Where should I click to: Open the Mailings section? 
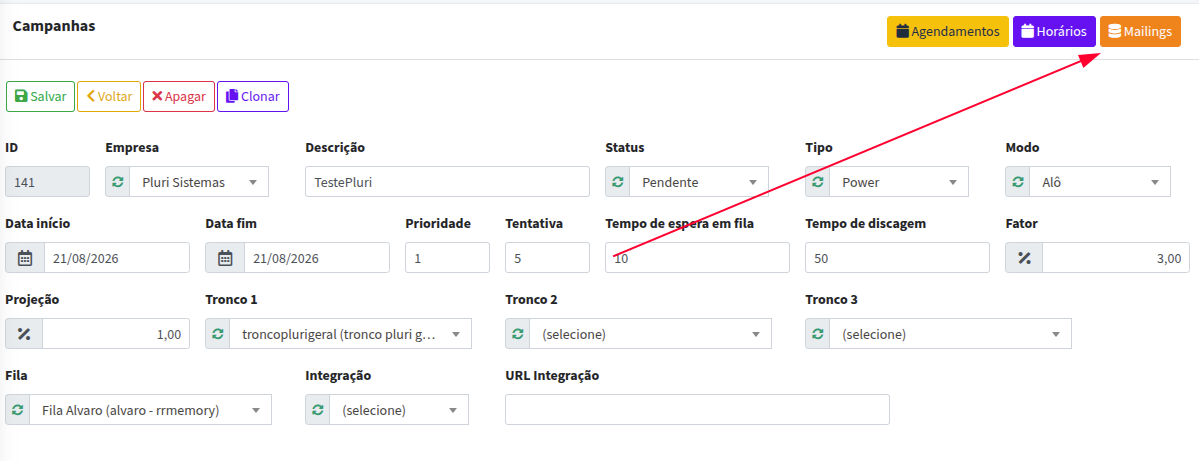pyautogui.click(x=1140, y=31)
